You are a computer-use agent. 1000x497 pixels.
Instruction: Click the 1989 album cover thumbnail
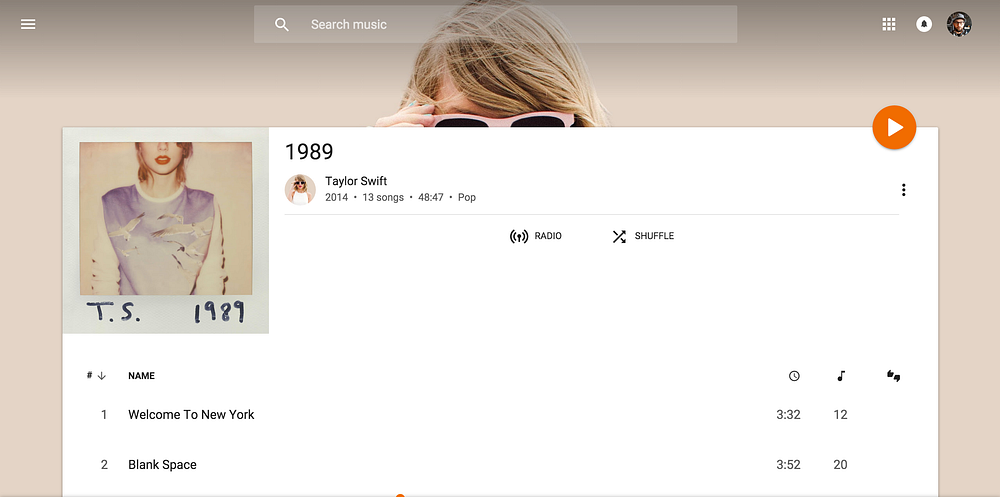(166, 230)
